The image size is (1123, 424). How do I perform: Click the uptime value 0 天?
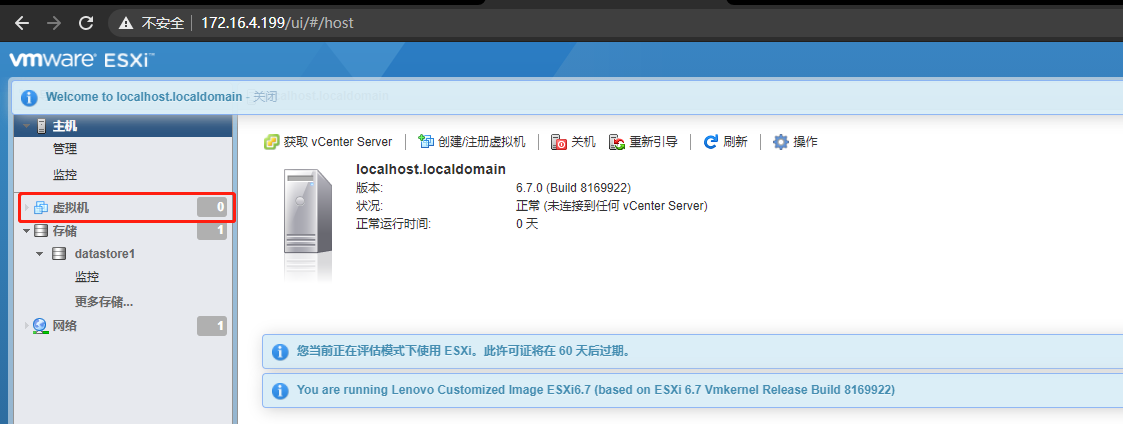pyautogui.click(x=526, y=224)
